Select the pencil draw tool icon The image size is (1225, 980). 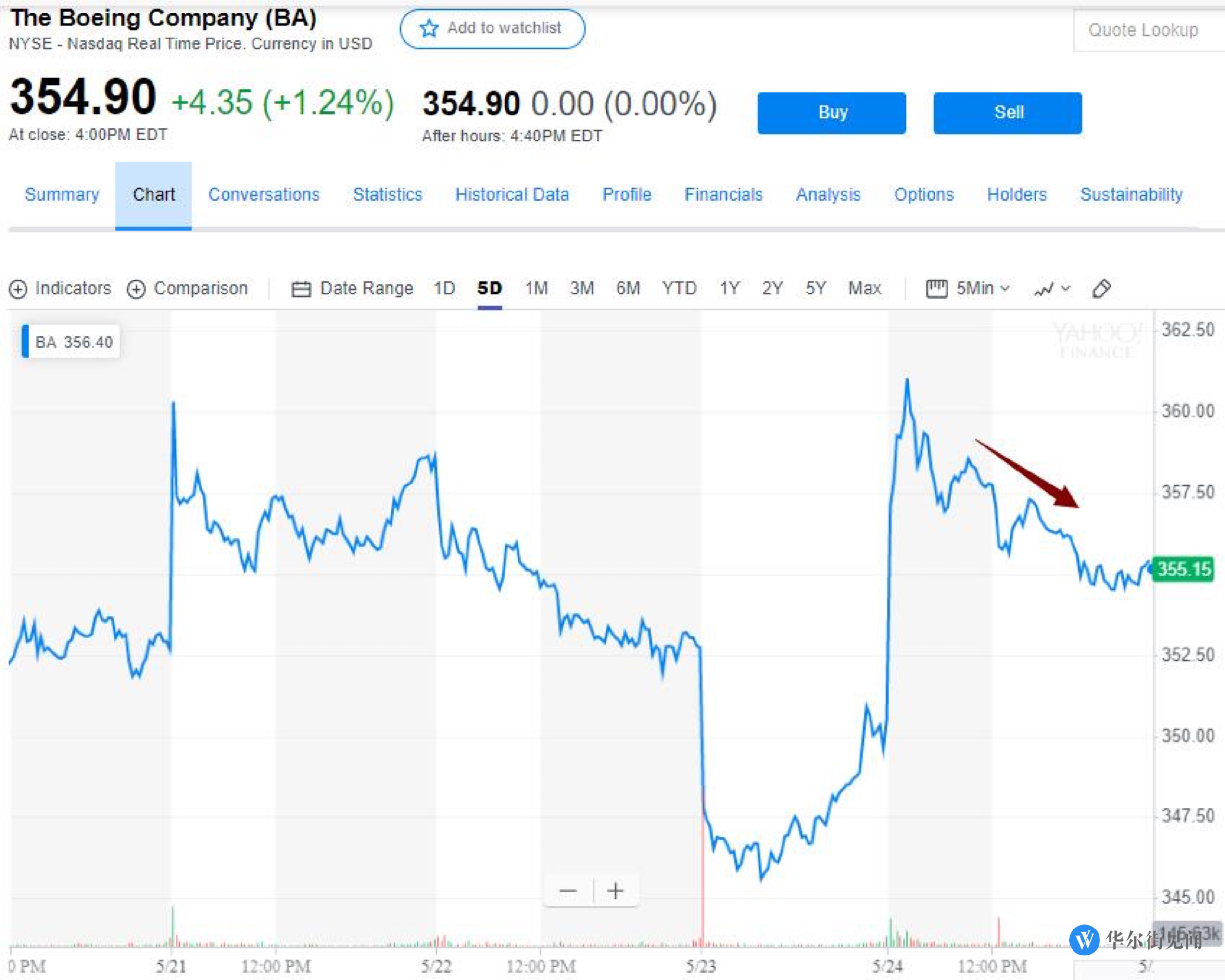tap(1101, 288)
